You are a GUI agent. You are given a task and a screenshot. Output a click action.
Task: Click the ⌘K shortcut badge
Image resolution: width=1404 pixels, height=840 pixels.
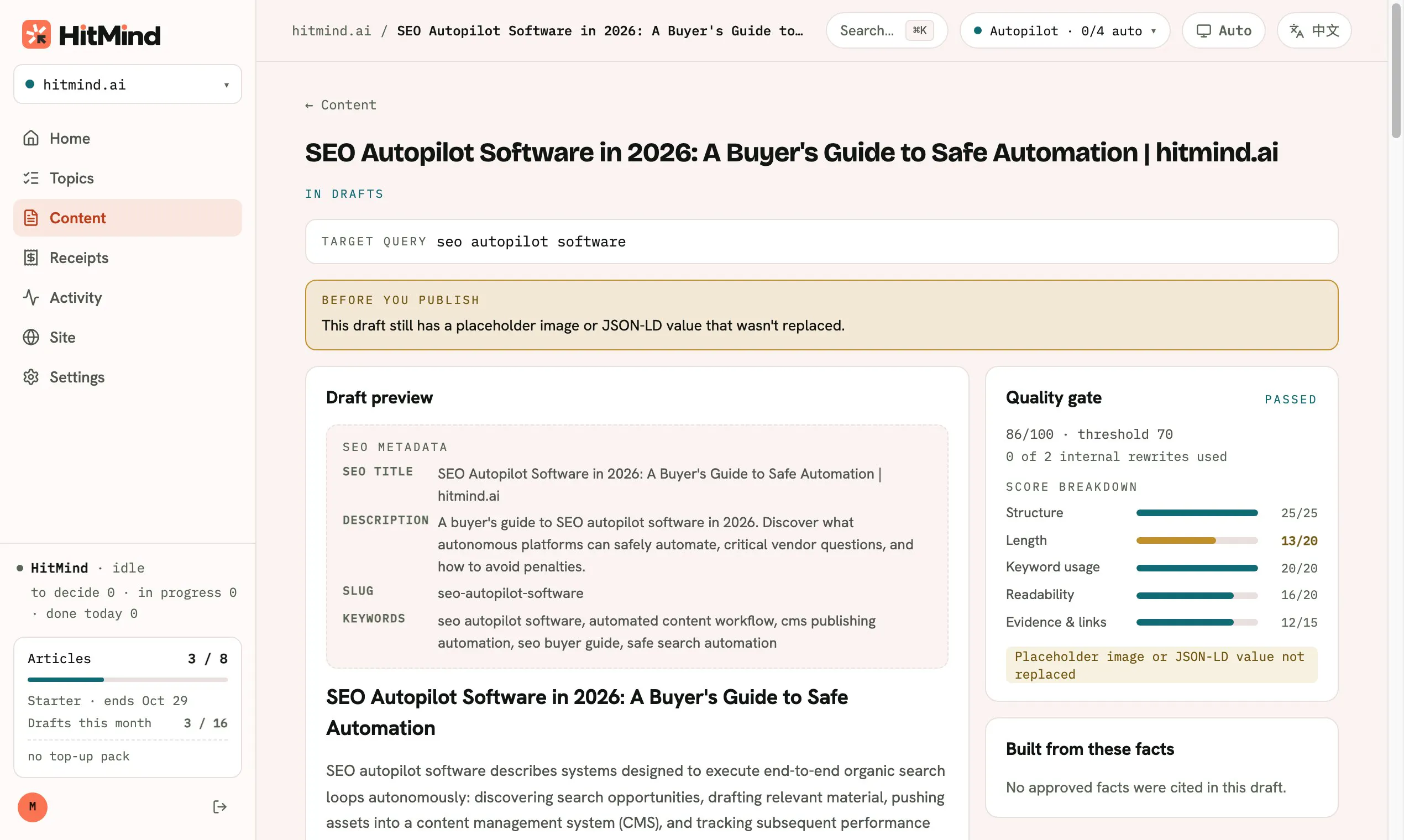click(919, 30)
